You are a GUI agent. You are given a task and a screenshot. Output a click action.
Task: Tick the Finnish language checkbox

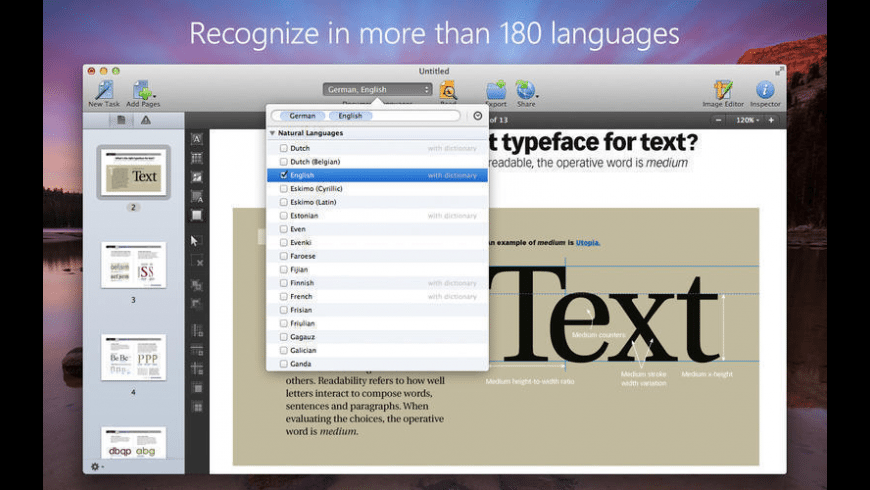point(284,283)
